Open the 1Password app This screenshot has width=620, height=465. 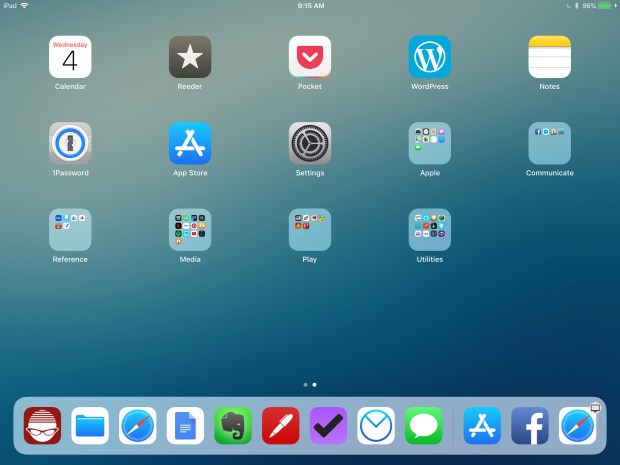(x=70, y=143)
